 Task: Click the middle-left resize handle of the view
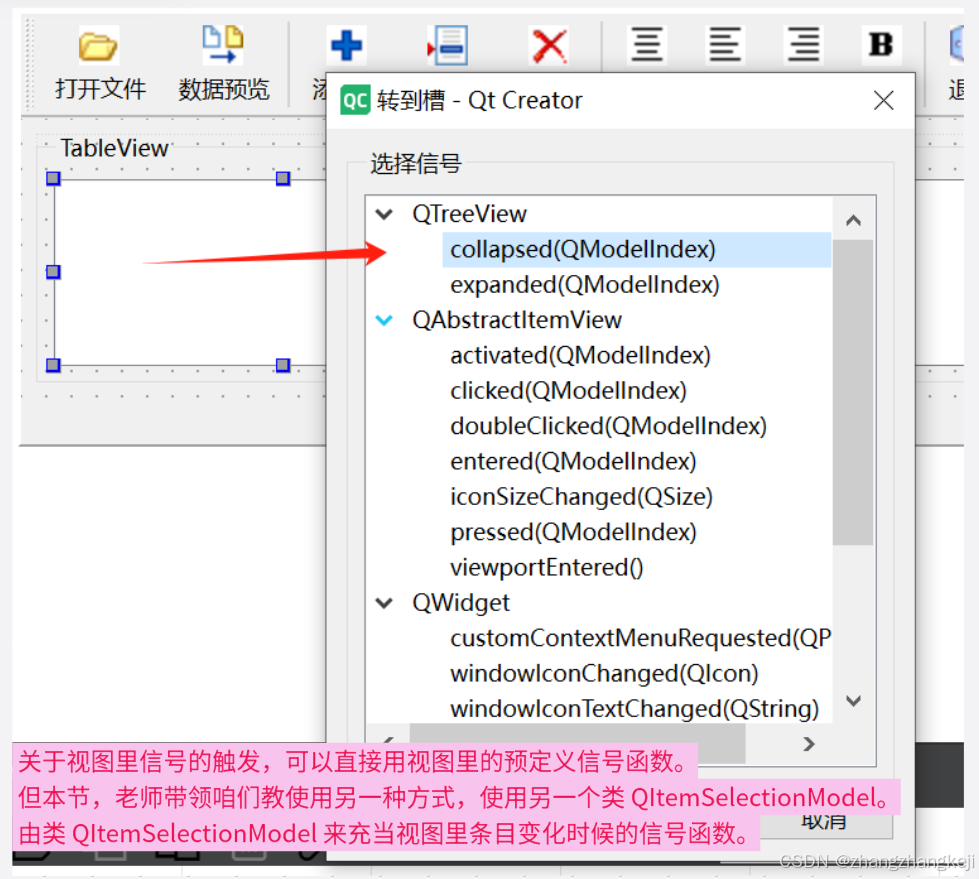click(x=53, y=272)
